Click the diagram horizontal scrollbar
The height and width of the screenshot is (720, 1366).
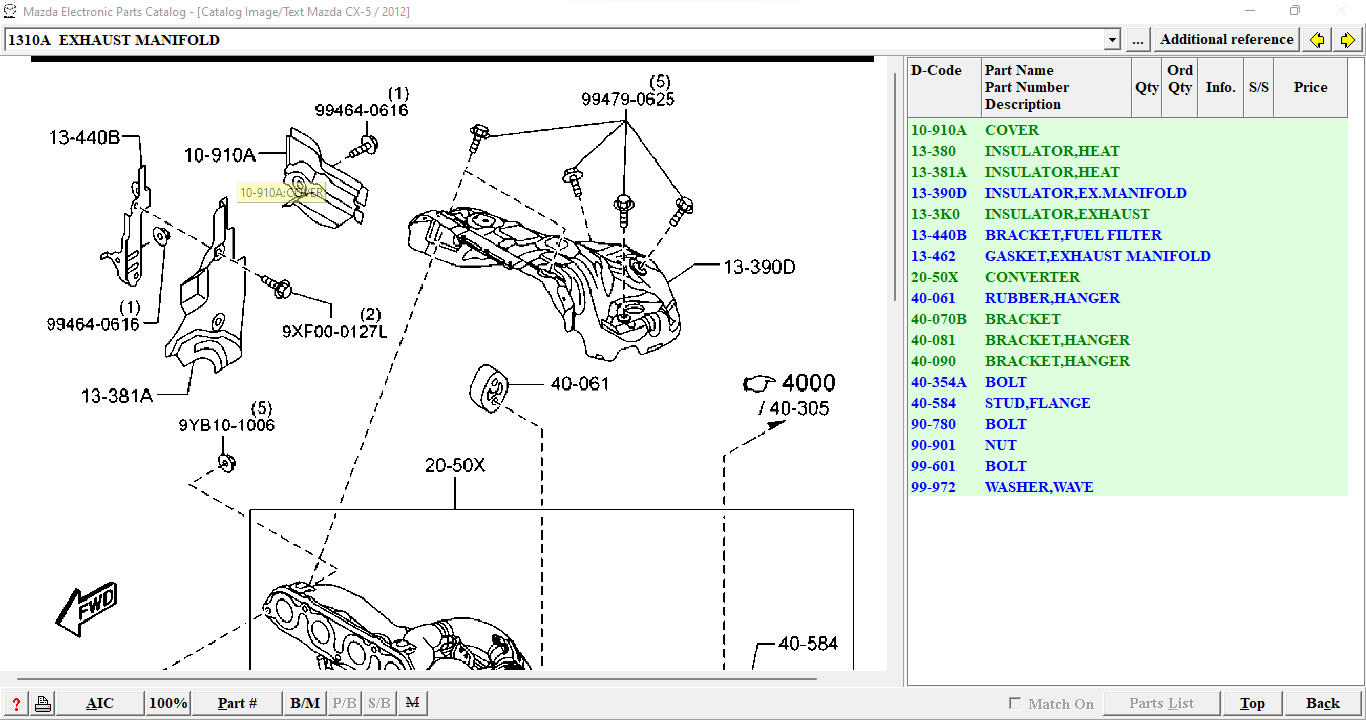tap(420, 679)
